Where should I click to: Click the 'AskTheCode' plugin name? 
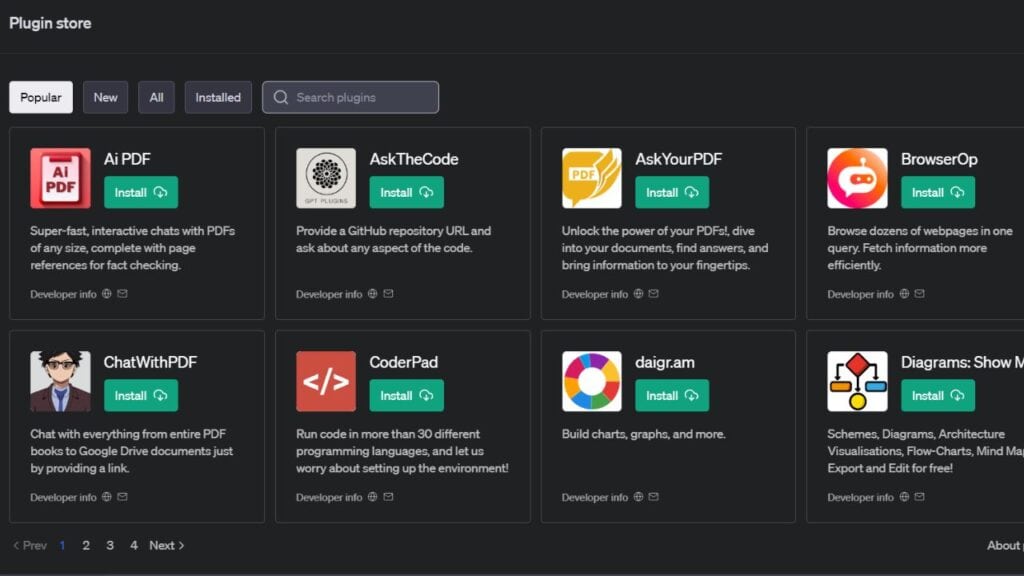pyautogui.click(x=414, y=159)
